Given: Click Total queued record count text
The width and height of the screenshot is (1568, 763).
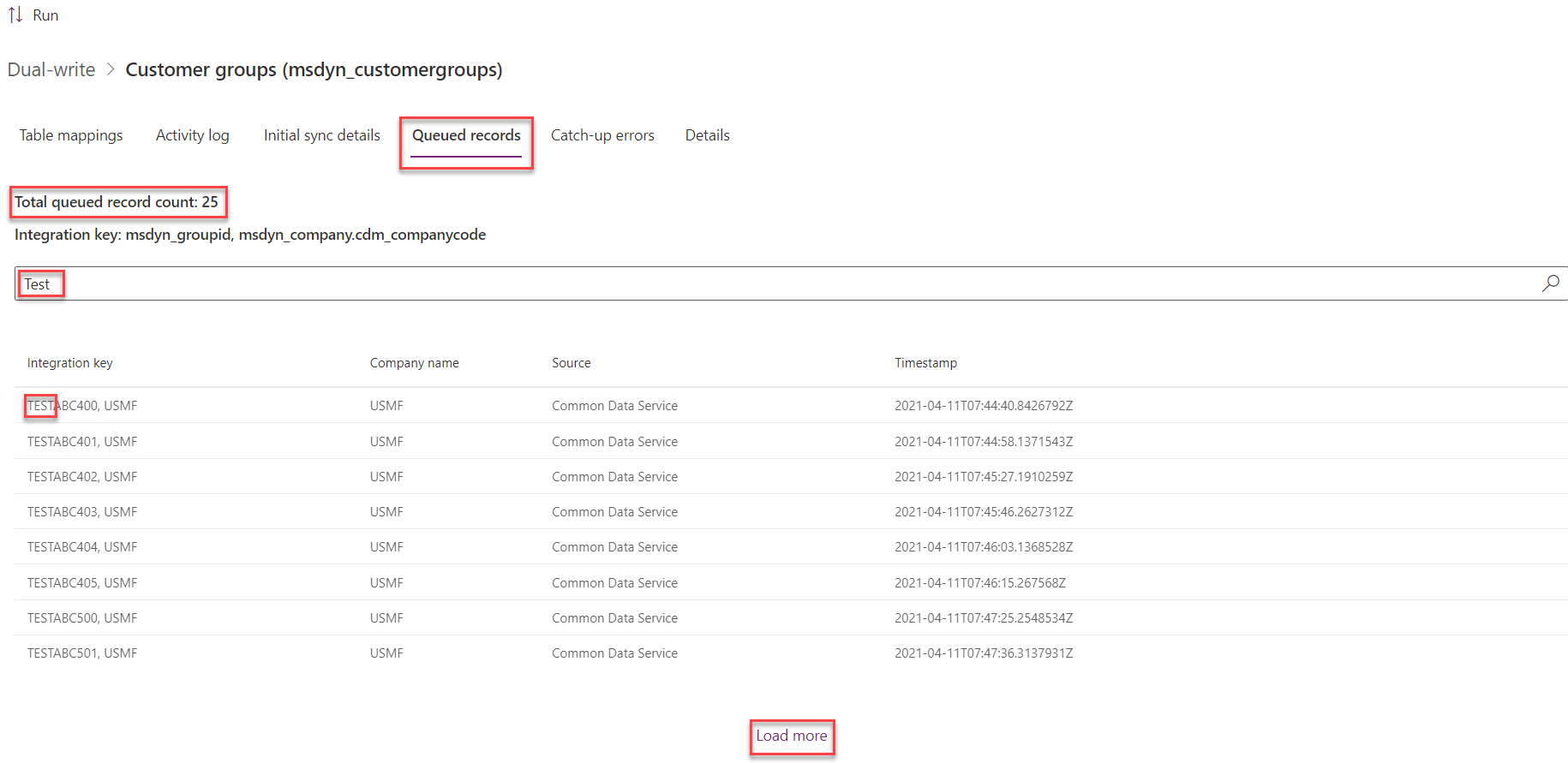Looking at the screenshot, I should tap(117, 202).
